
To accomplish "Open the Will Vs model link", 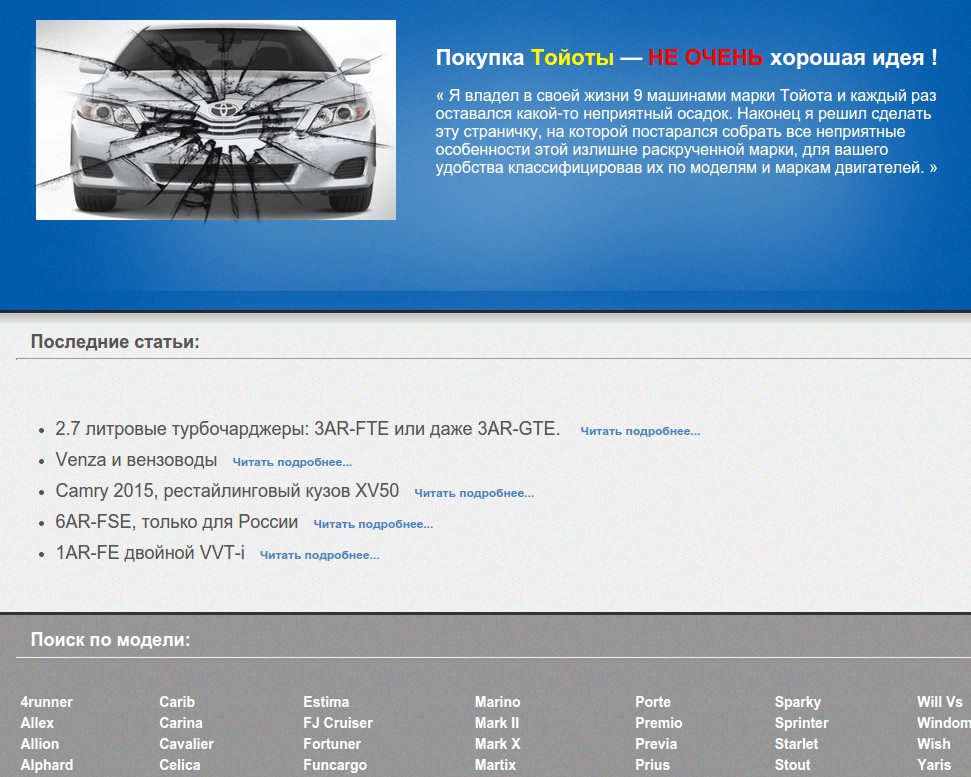I will pyautogui.click(x=940, y=702).
